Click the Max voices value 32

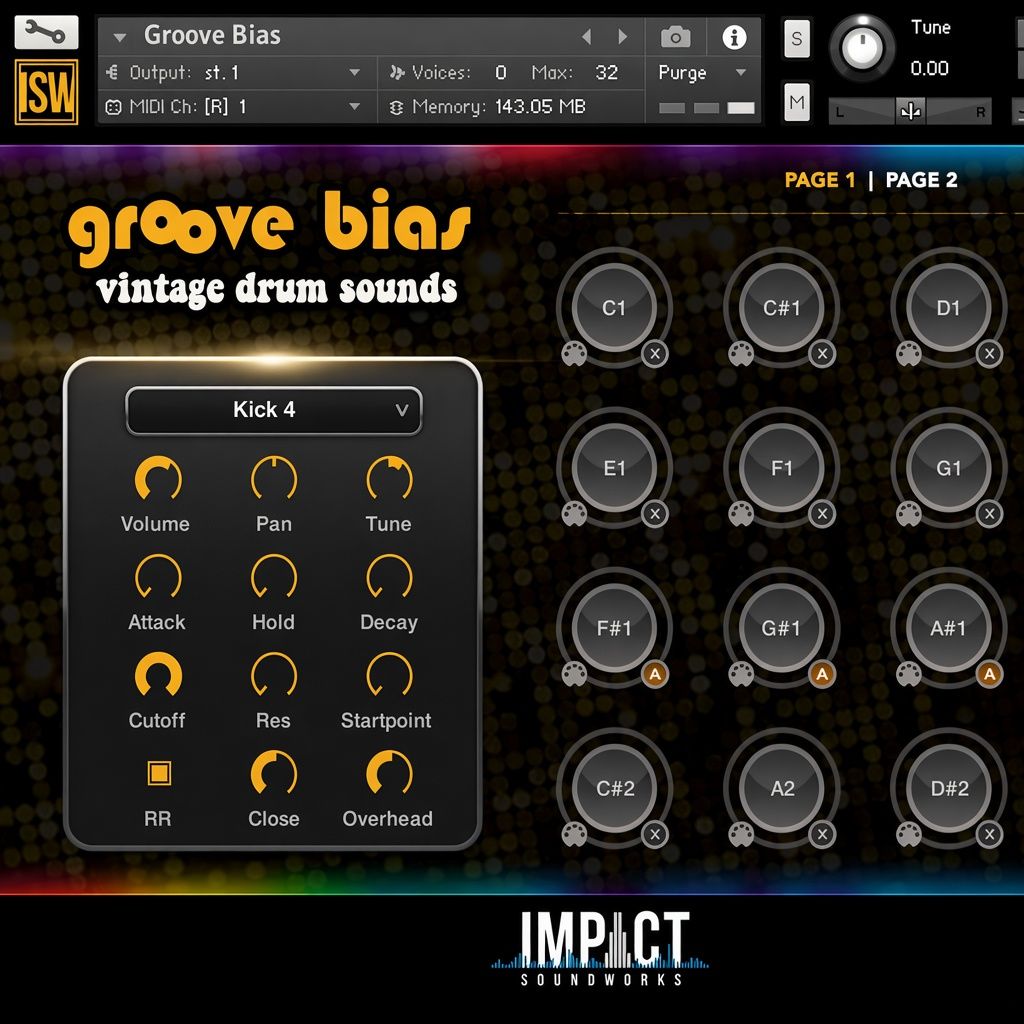point(606,72)
